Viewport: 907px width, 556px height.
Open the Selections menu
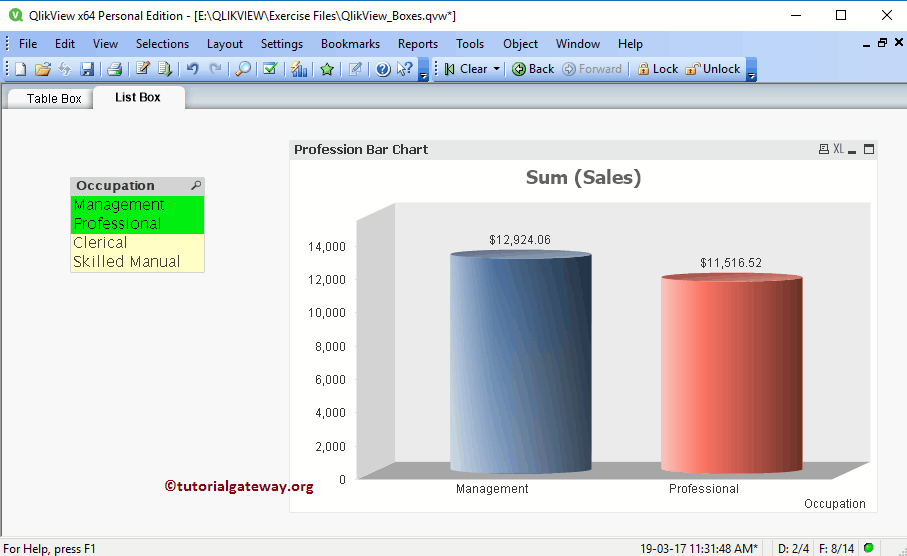click(x=162, y=44)
